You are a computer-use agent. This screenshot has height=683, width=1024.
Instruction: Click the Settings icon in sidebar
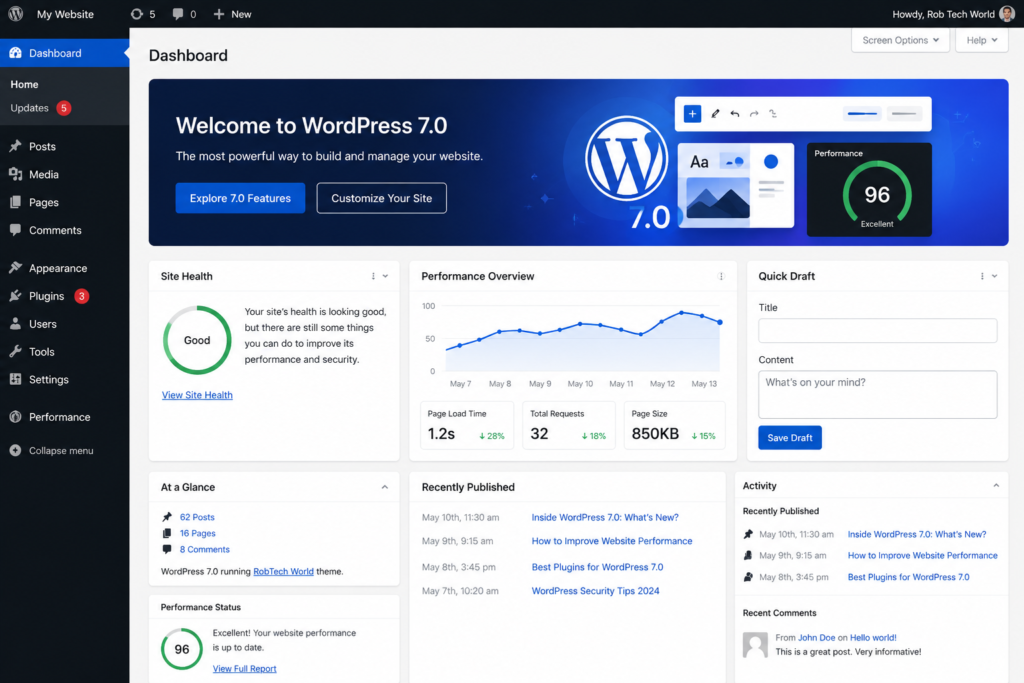click(16, 379)
